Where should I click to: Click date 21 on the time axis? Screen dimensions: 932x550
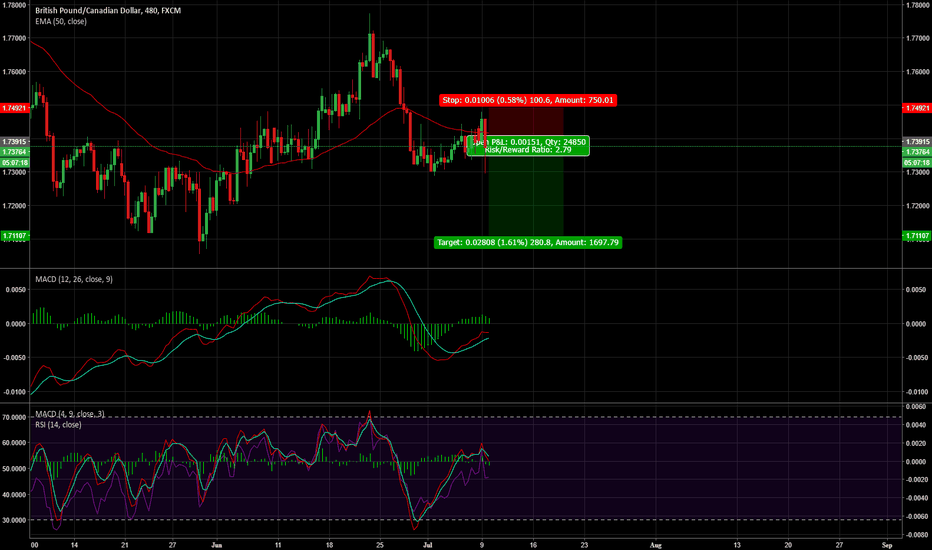[124, 545]
